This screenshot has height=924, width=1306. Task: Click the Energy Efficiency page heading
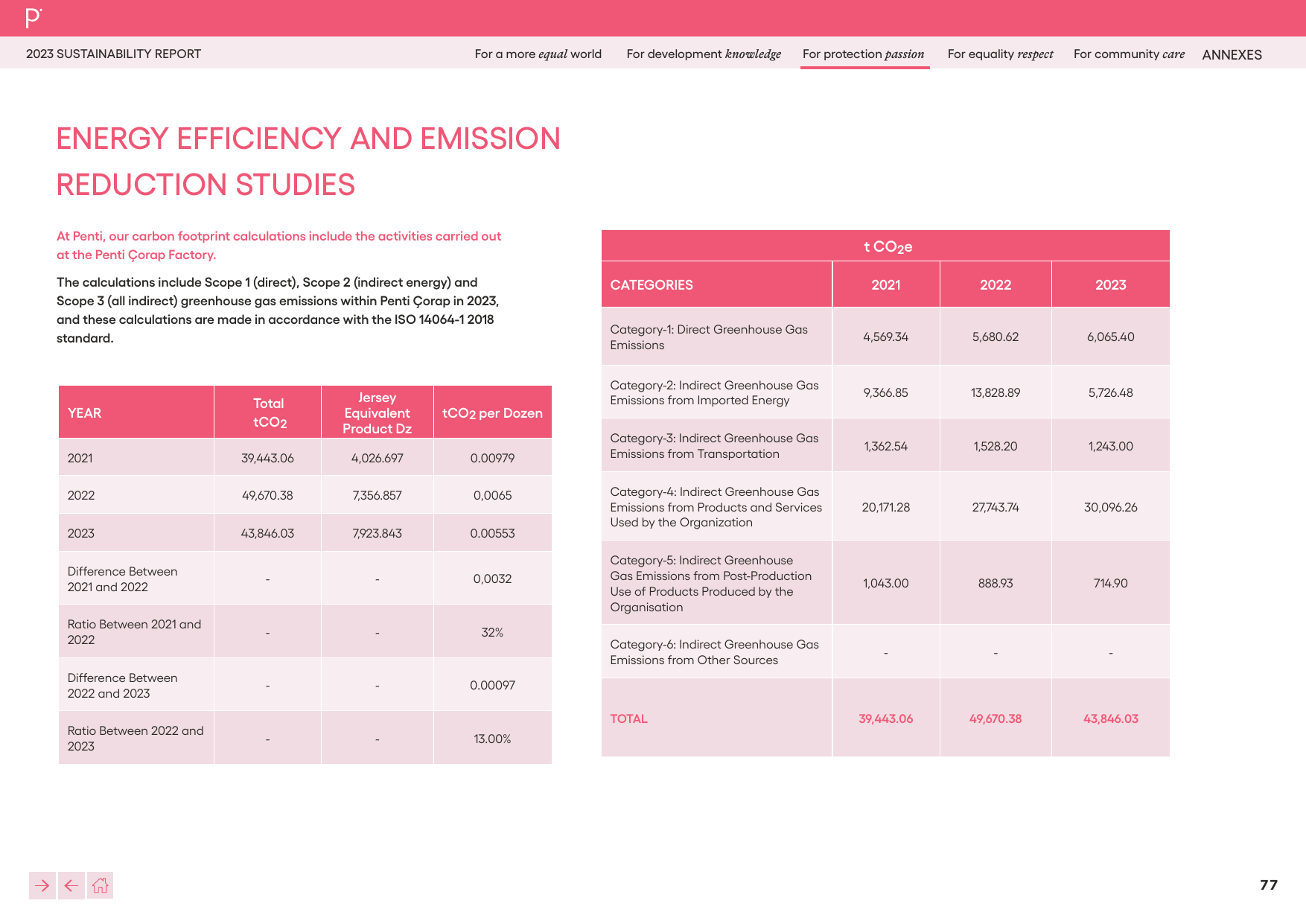(x=308, y=162)
